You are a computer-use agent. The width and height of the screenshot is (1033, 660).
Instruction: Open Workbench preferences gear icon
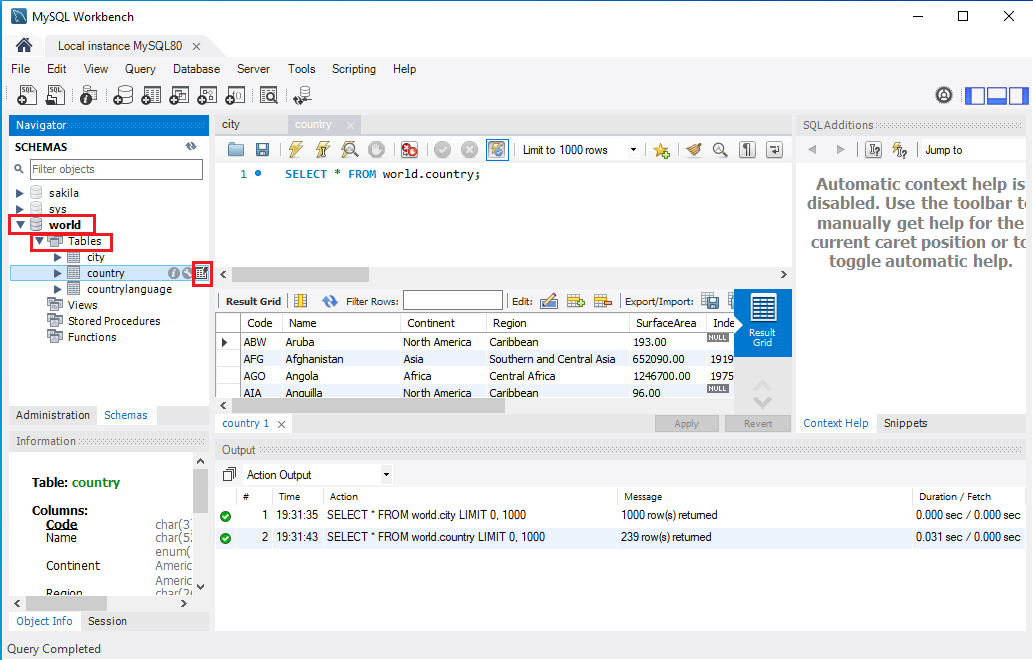pyautogui.click(x=944, y=96)
